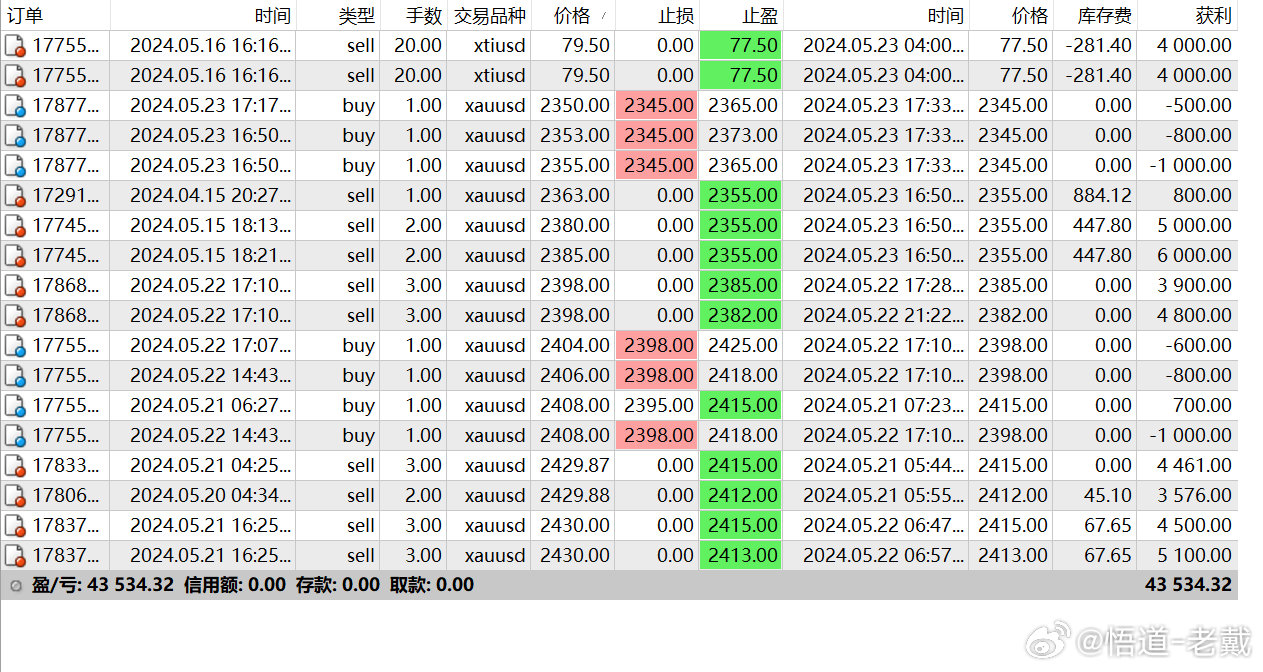Select the 盈/亏 43 534.32 summary row text
Screen dimensions: 1263x672
pyautogui.click(x=102, y=585)
